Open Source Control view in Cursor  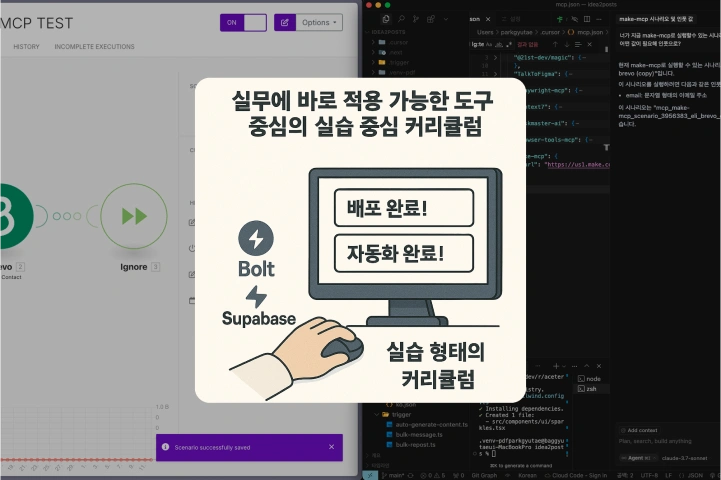pos(416,19)
